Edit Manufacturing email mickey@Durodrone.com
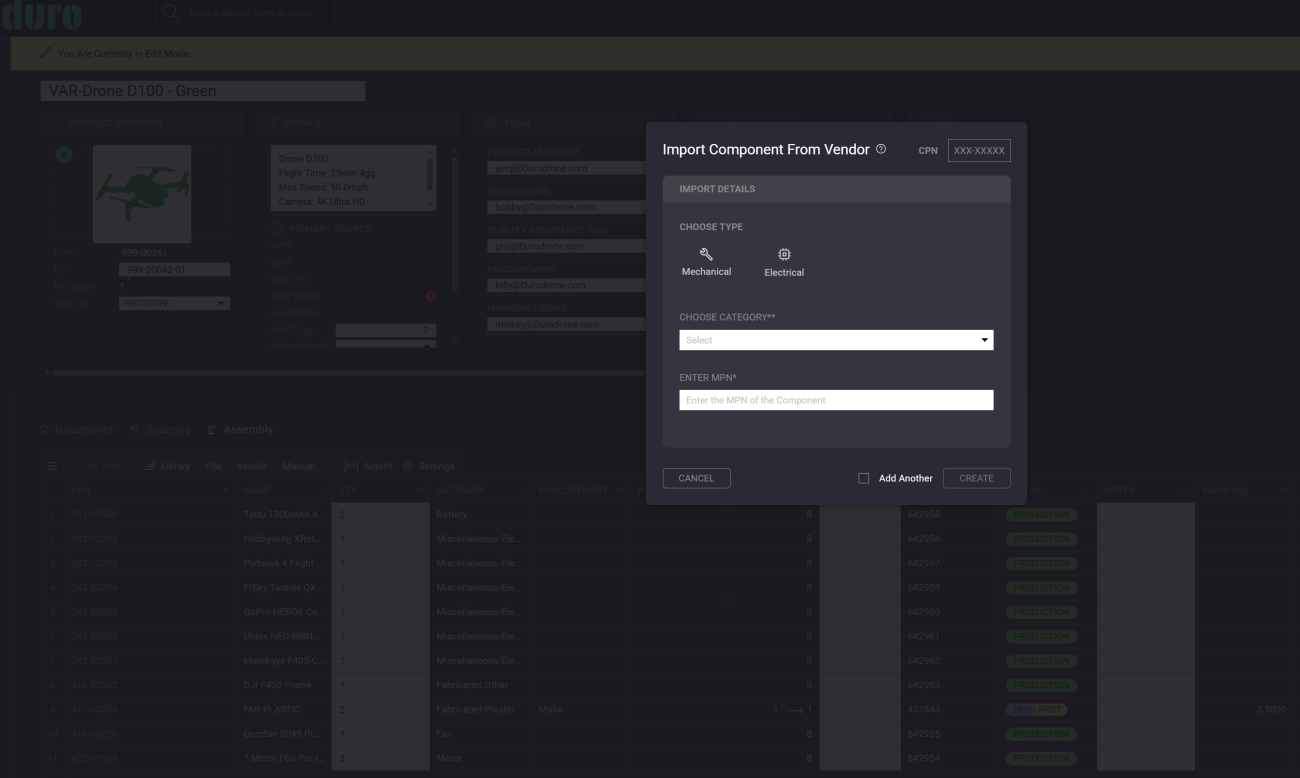The width and height of the screenshot is (1300, 778). click(567, 324)
